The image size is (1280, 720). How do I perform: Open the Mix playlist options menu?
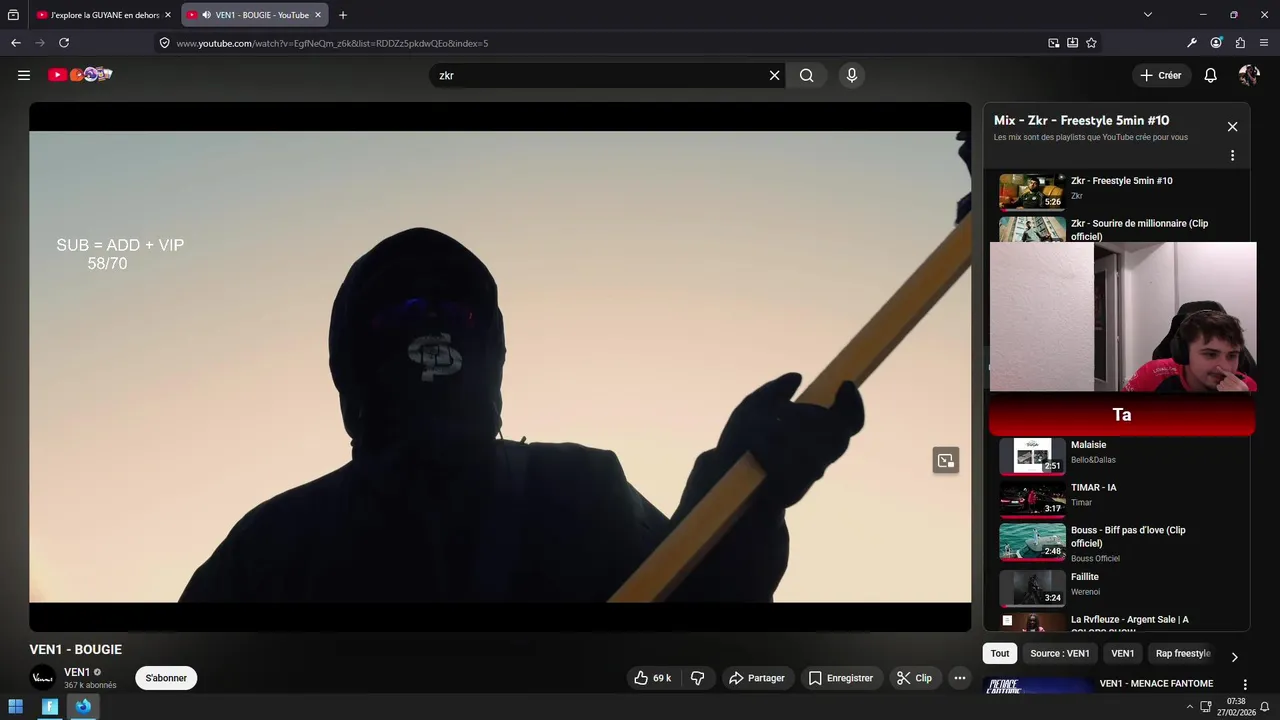point(1232,155)
